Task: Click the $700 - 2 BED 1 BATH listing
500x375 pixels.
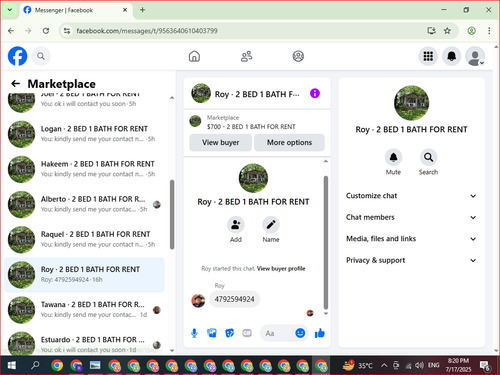Action: pos(251,127)
